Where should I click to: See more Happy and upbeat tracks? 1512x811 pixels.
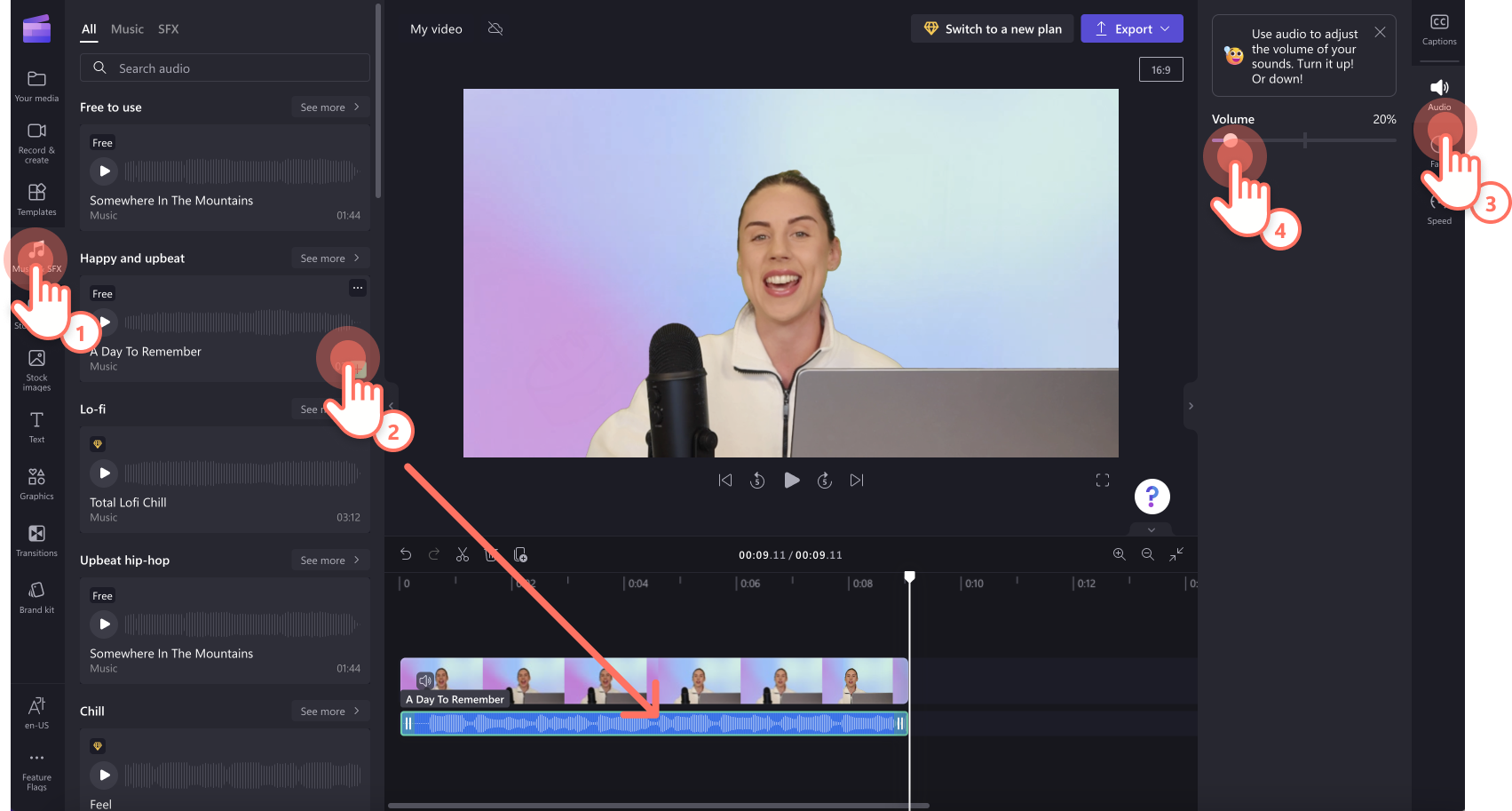click(330, 258)
